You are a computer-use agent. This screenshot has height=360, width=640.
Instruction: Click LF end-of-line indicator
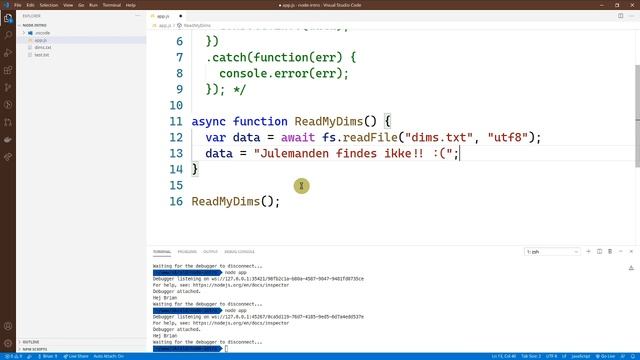coord(564,356)
